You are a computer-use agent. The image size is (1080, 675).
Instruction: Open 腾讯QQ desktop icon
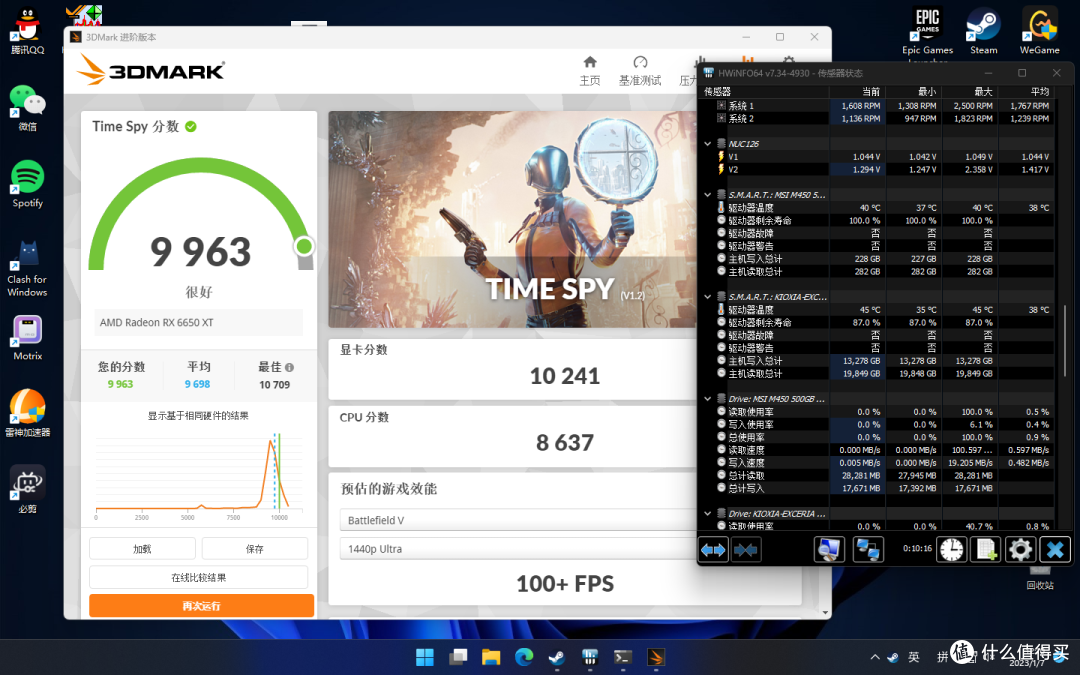tap(28, 31)
